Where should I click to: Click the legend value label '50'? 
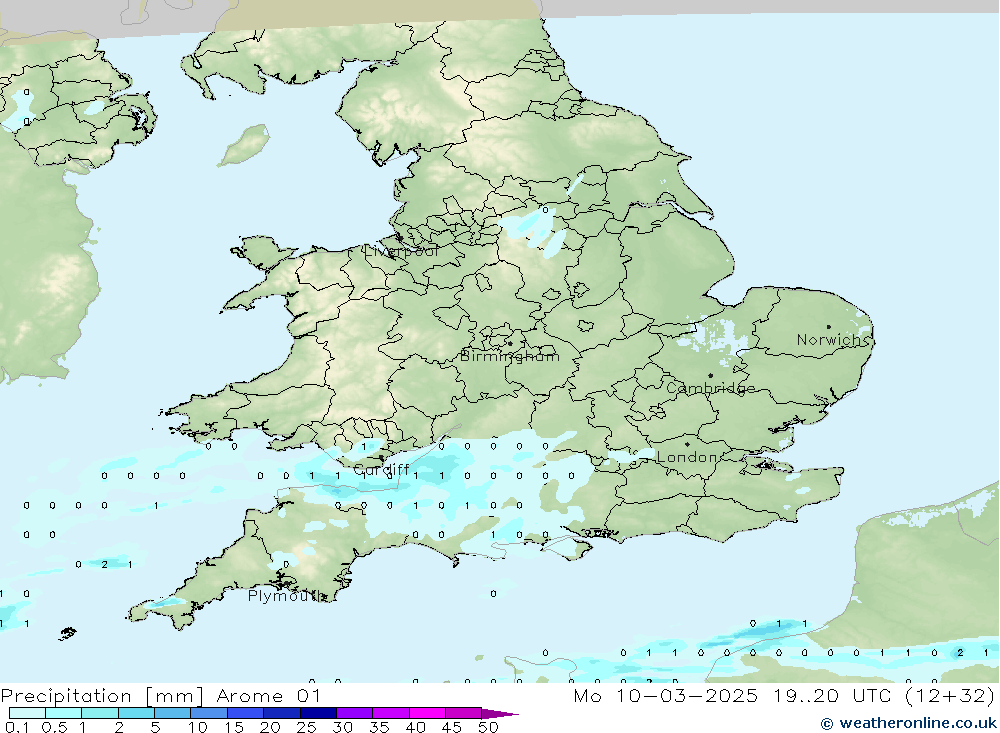point(488,727)
